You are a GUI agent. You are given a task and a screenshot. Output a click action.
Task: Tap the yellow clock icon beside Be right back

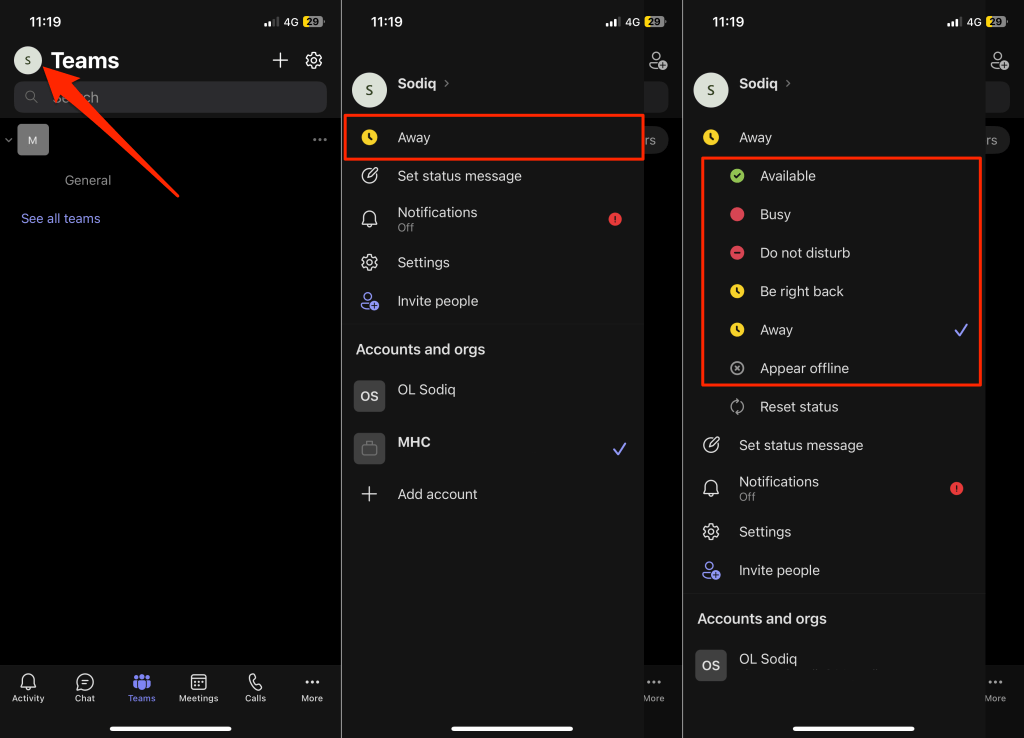coord(737,291)
